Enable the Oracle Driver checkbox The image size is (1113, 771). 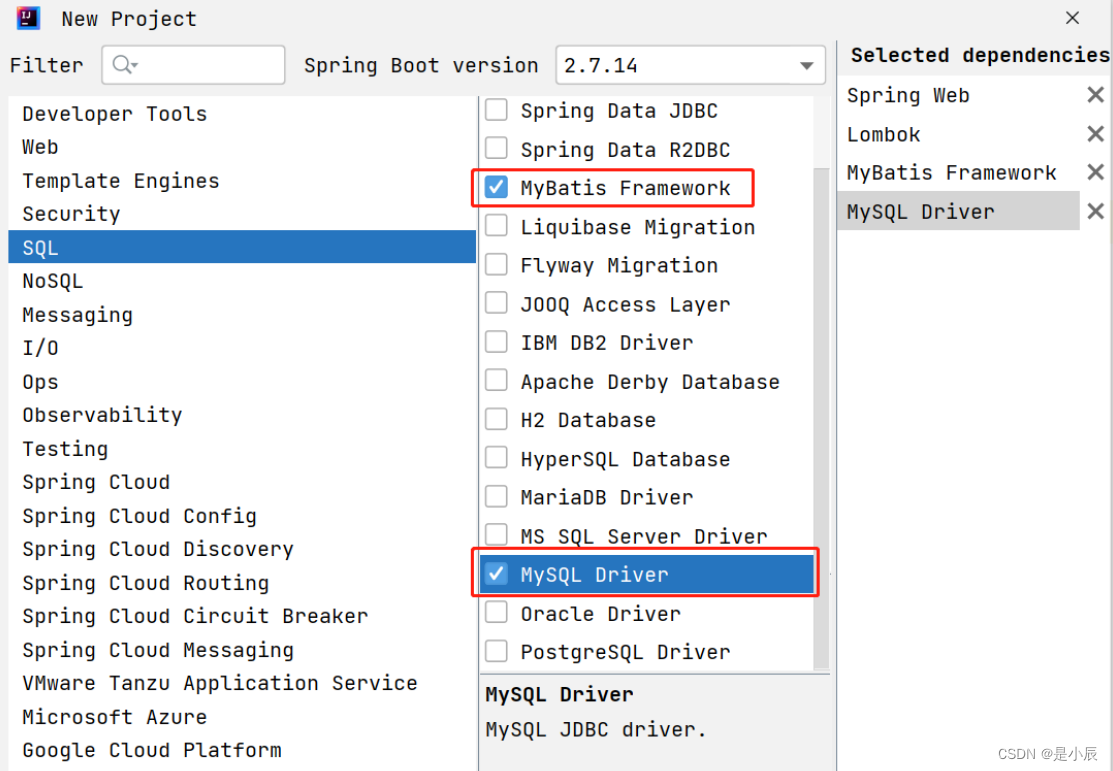pos(496,612)
